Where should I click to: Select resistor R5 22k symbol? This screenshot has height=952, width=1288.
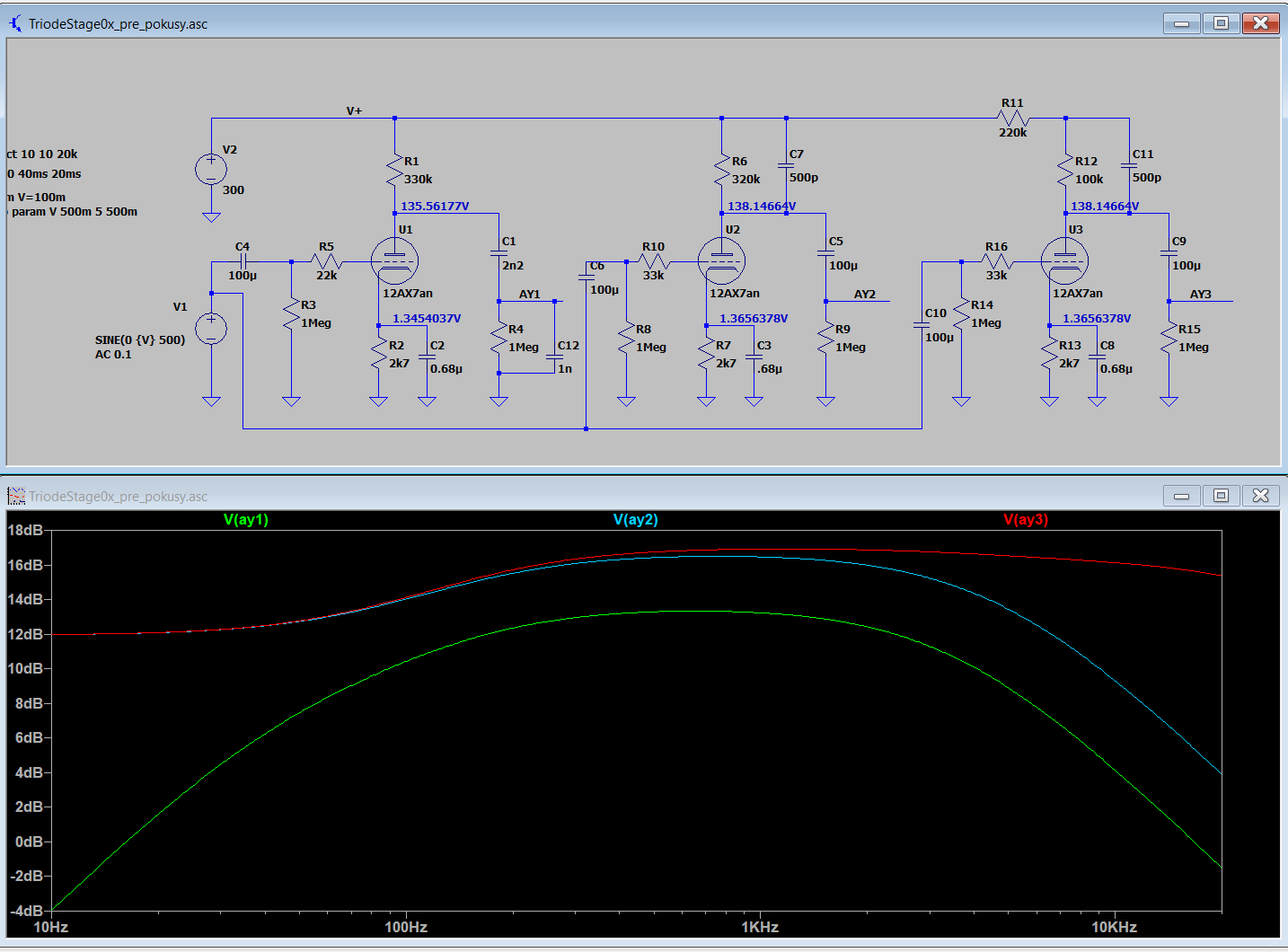(x=326, y=261)
